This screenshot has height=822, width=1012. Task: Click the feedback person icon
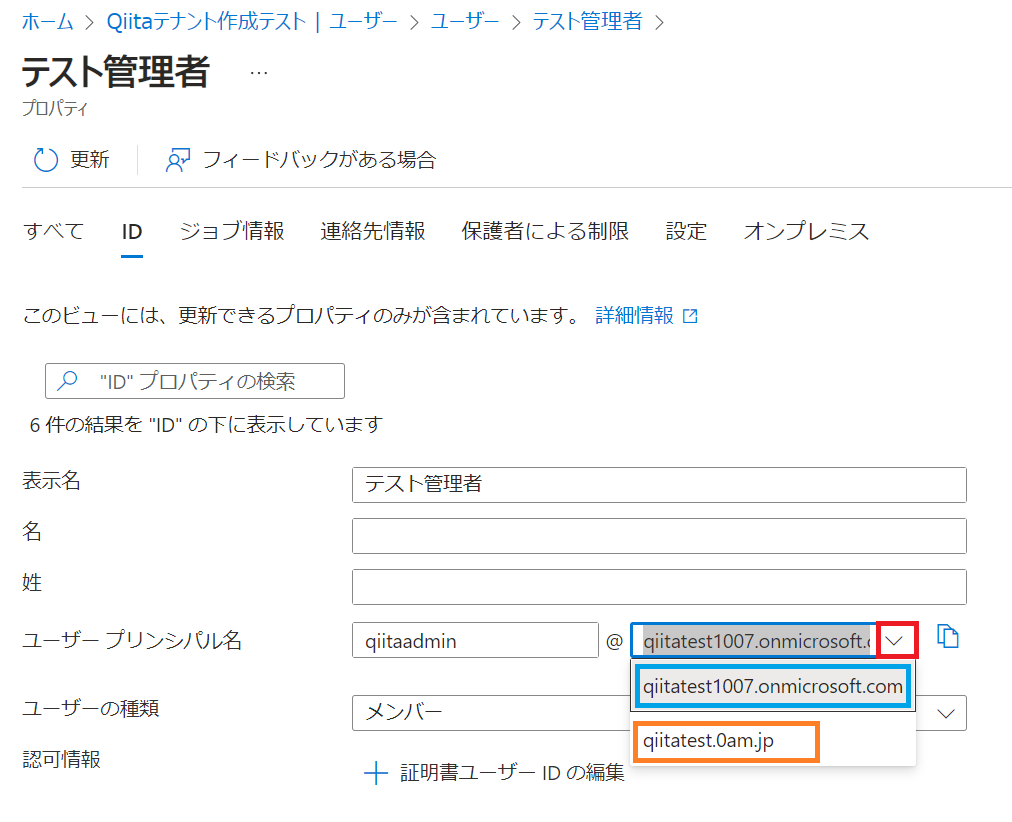178,160
